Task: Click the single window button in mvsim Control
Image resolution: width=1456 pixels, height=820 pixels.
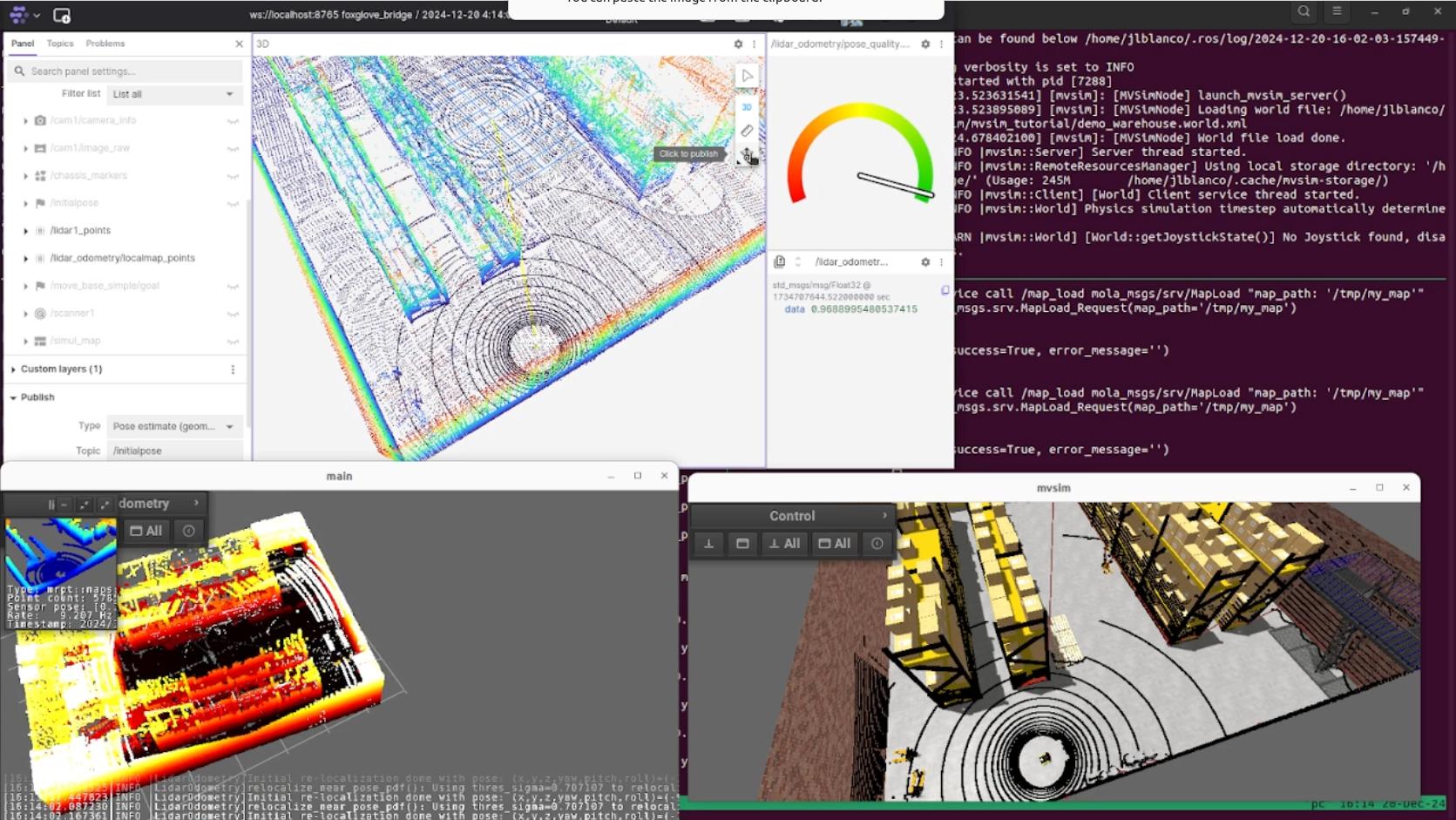Action: coord(742,544)
